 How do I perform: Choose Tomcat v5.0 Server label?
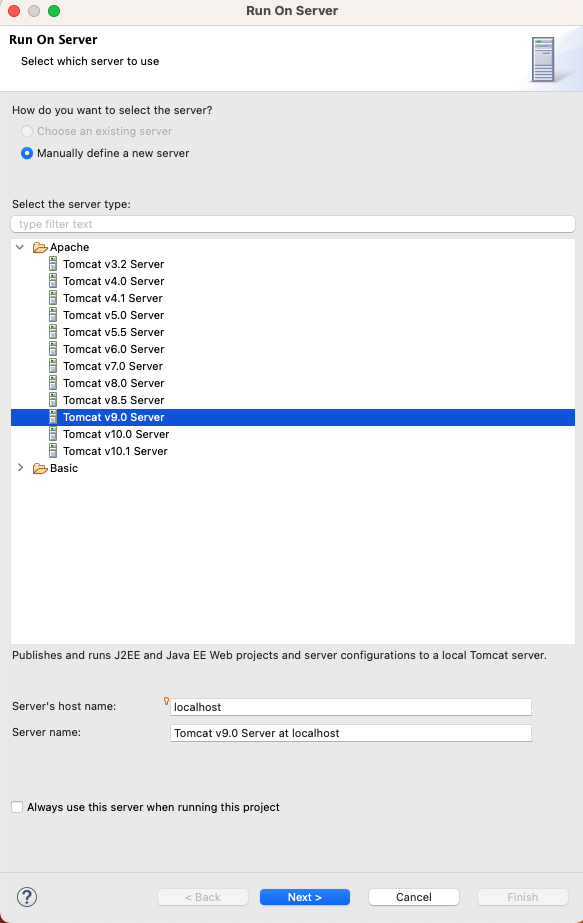(114, 316)
